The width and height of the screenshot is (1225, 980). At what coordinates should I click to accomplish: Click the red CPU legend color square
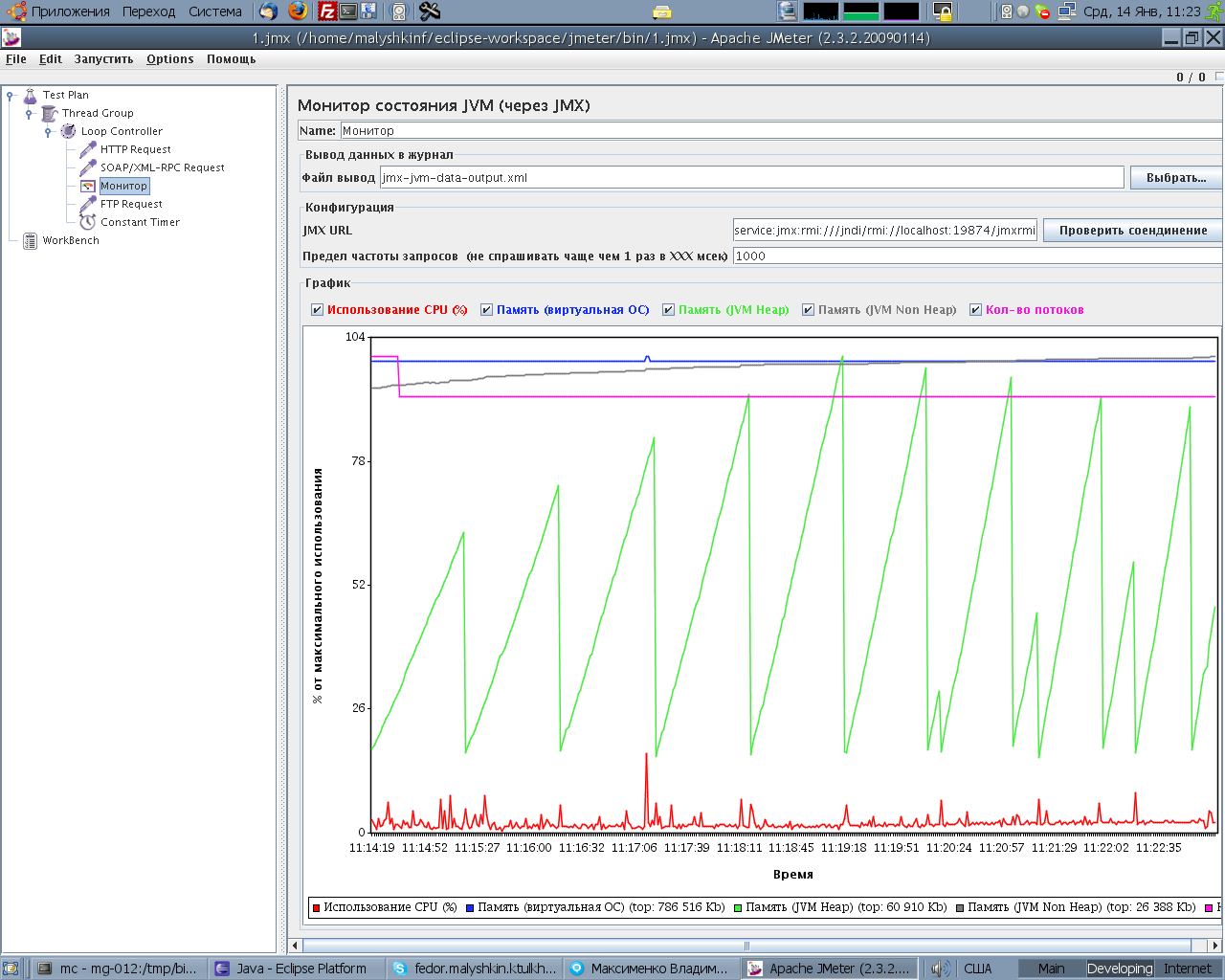point(316,906)
